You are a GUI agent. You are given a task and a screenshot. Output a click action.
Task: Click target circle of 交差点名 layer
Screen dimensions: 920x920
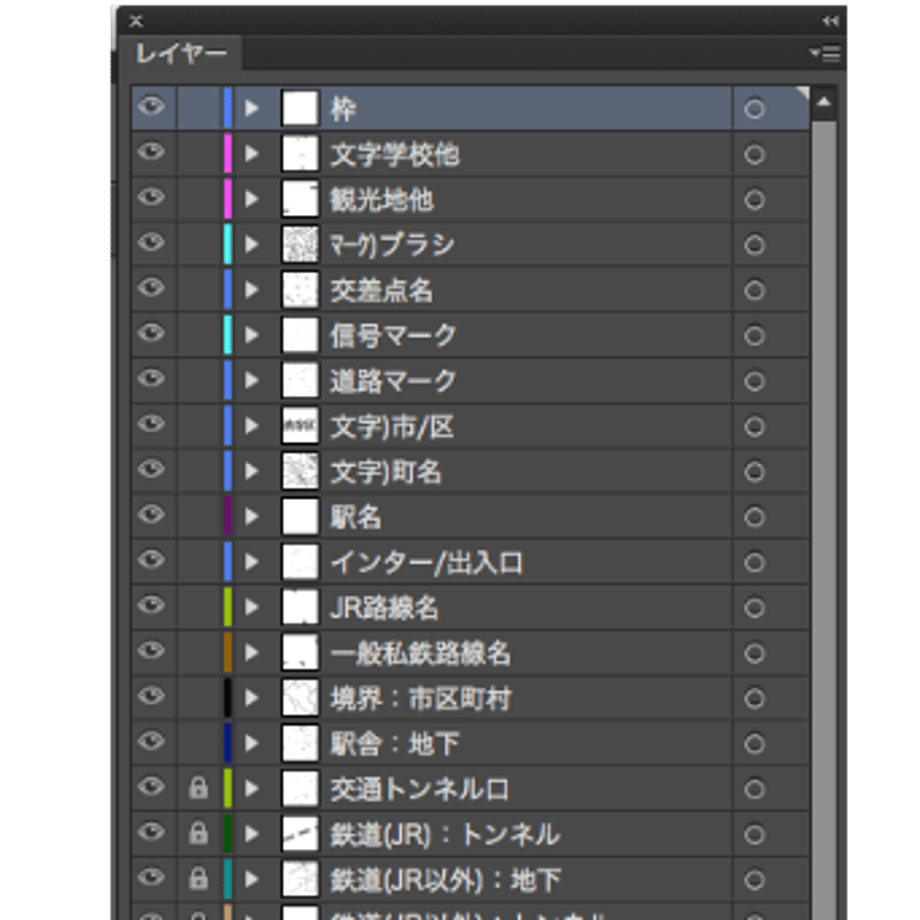(x=755, y=290)
